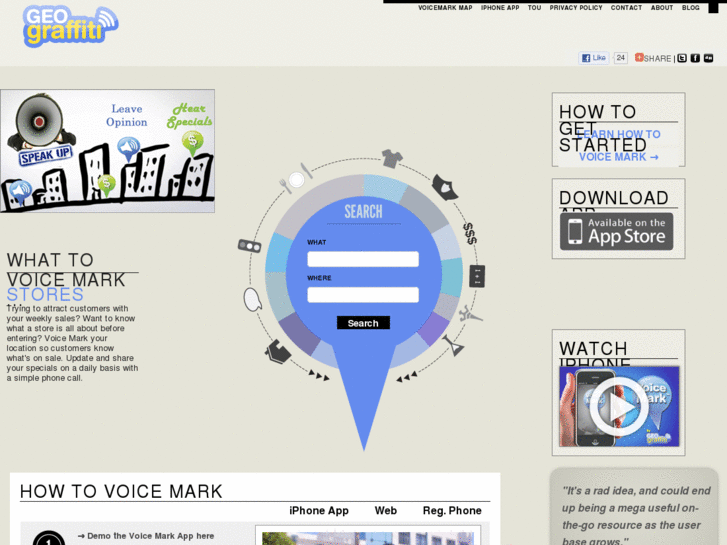Viewport: 727px width, 545px height.
Task: Click the HOW TO VOICE MARK heading
Action: 121,491
